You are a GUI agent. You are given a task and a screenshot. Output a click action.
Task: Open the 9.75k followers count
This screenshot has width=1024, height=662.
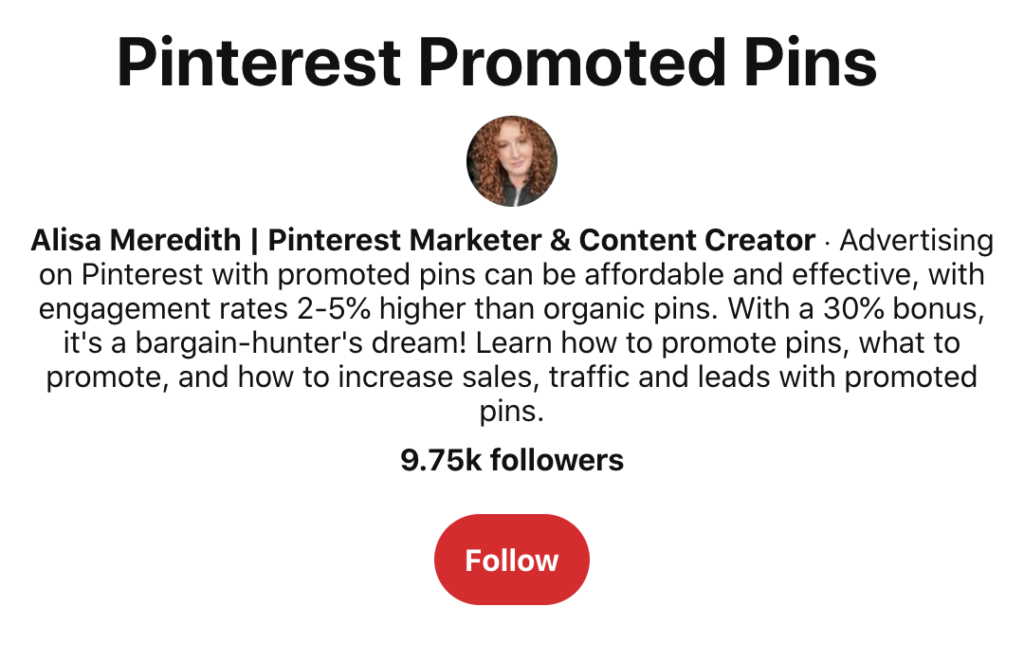point(511,460)
